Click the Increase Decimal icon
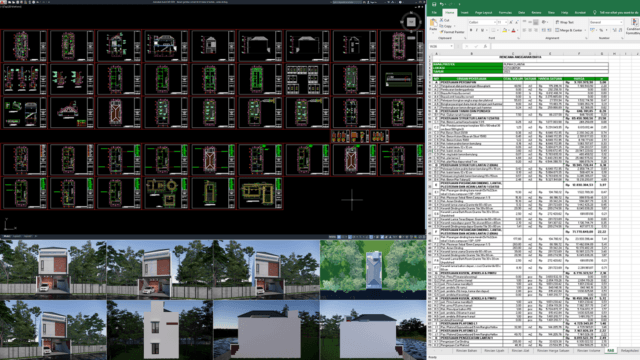 (x=615, y=30)
